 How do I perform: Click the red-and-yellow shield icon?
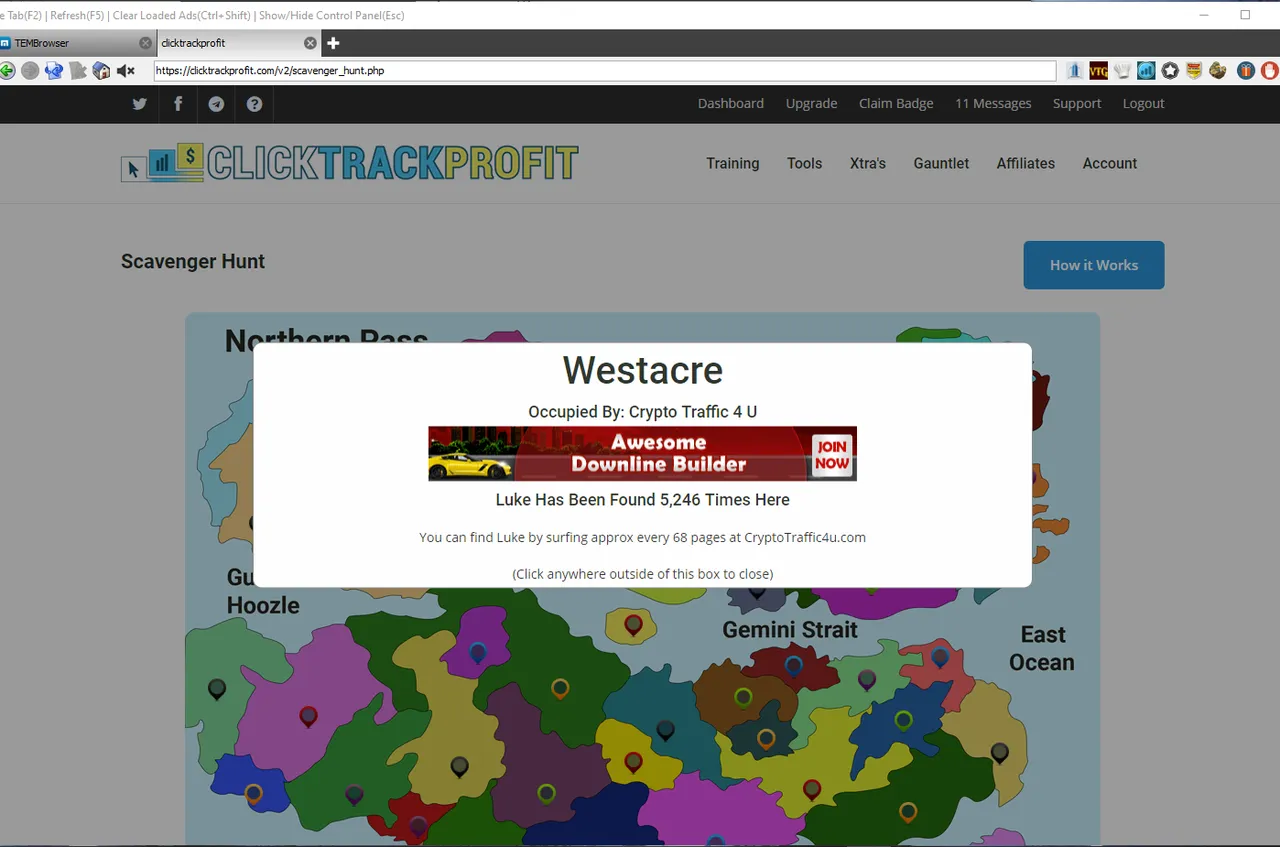tap(1194, 71)
